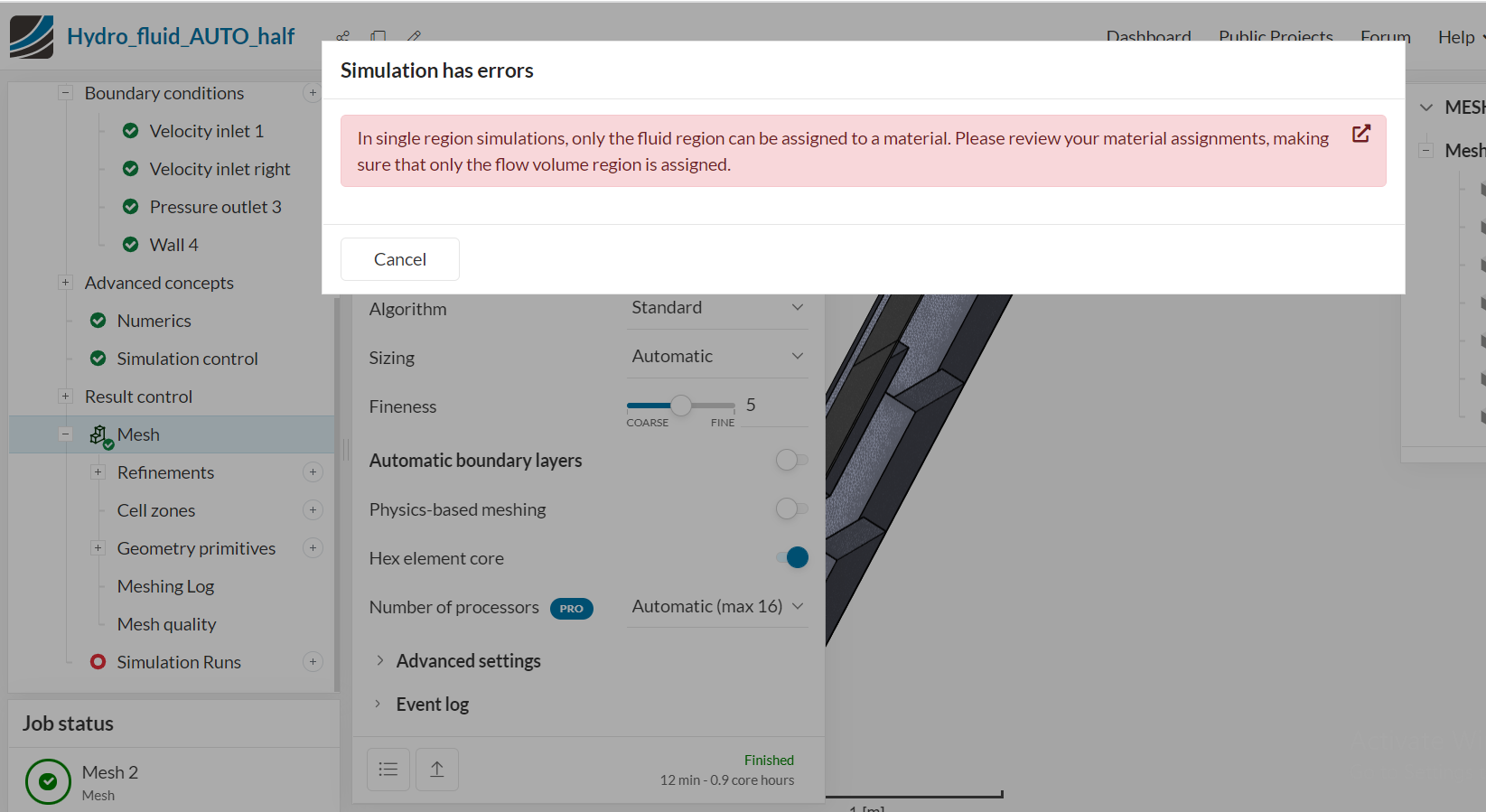Select Simulation control in the tree

tap(187, 359)
